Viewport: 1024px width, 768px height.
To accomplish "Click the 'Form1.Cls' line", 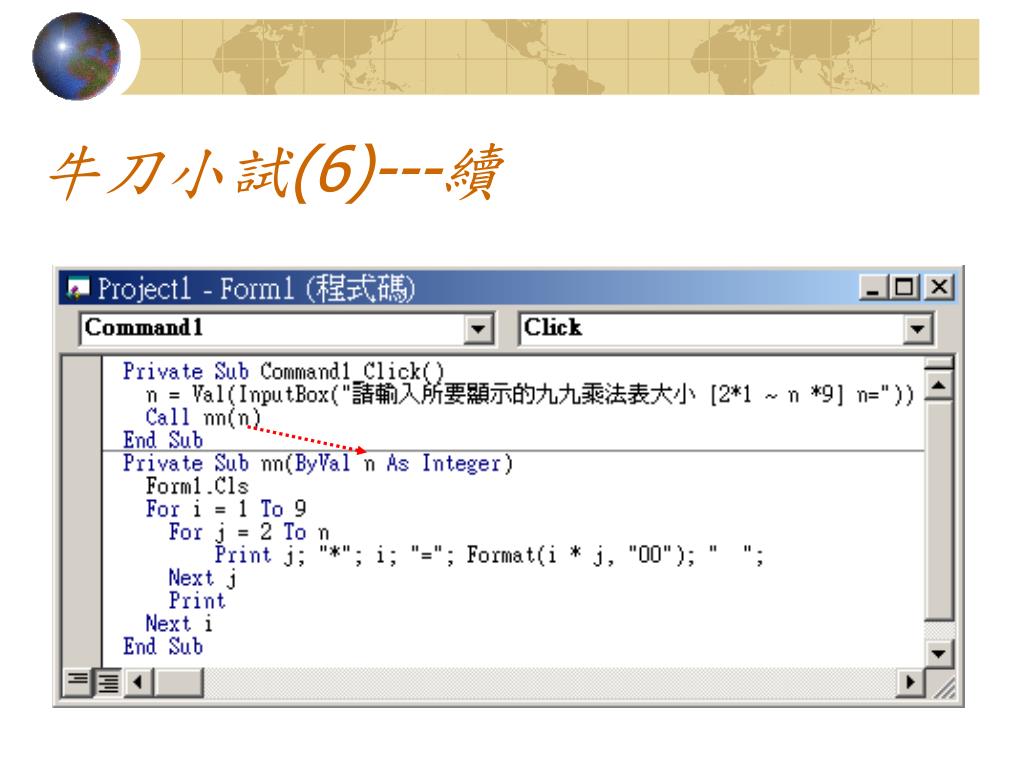I will point(197,486).
